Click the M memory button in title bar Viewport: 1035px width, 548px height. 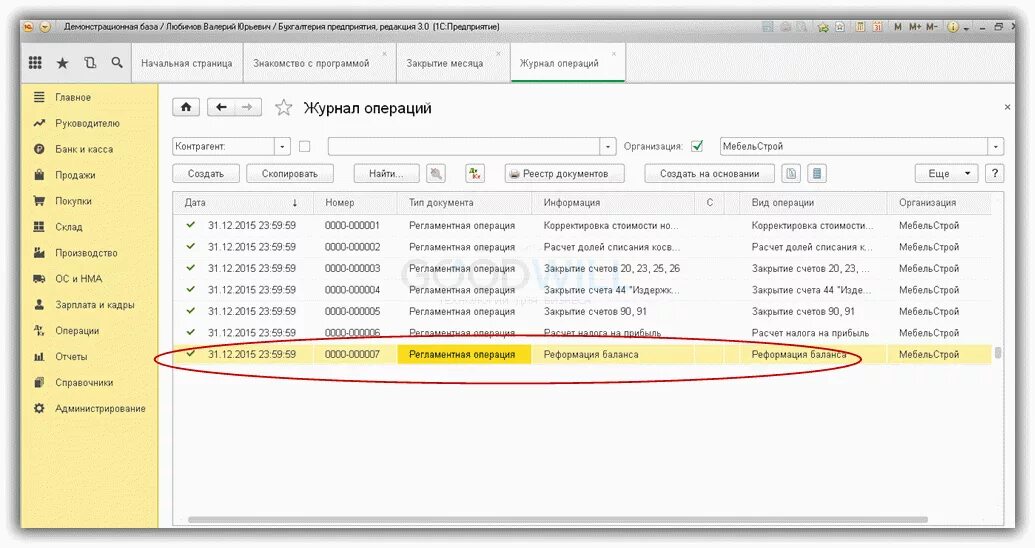click(x=898, y=27)
